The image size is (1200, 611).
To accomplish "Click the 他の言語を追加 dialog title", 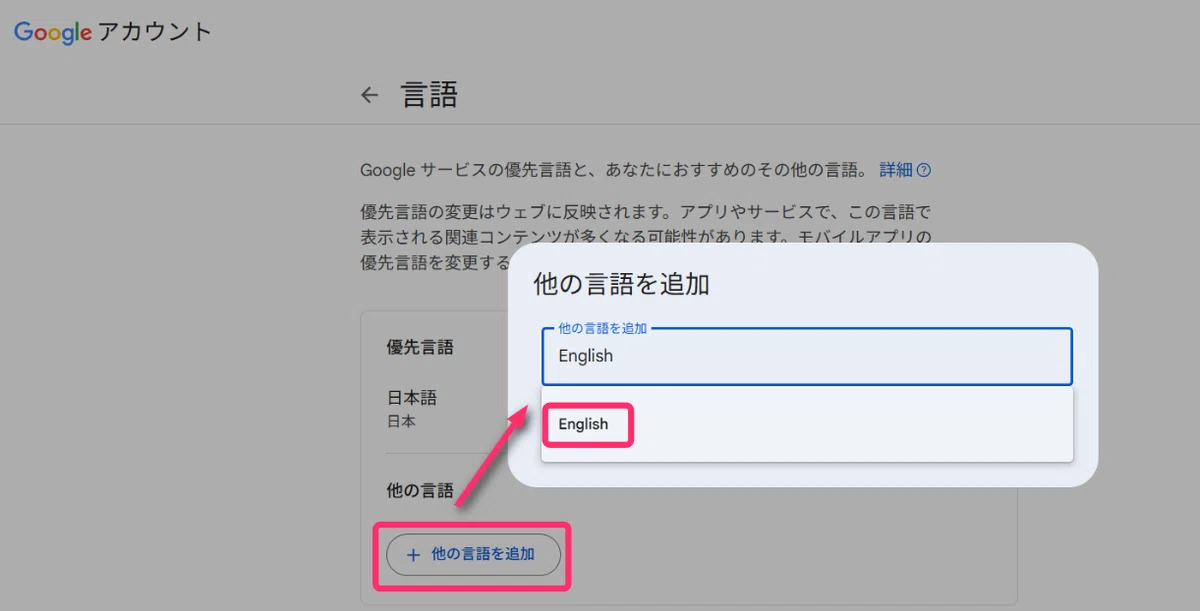I will click(x=621, y=284).
